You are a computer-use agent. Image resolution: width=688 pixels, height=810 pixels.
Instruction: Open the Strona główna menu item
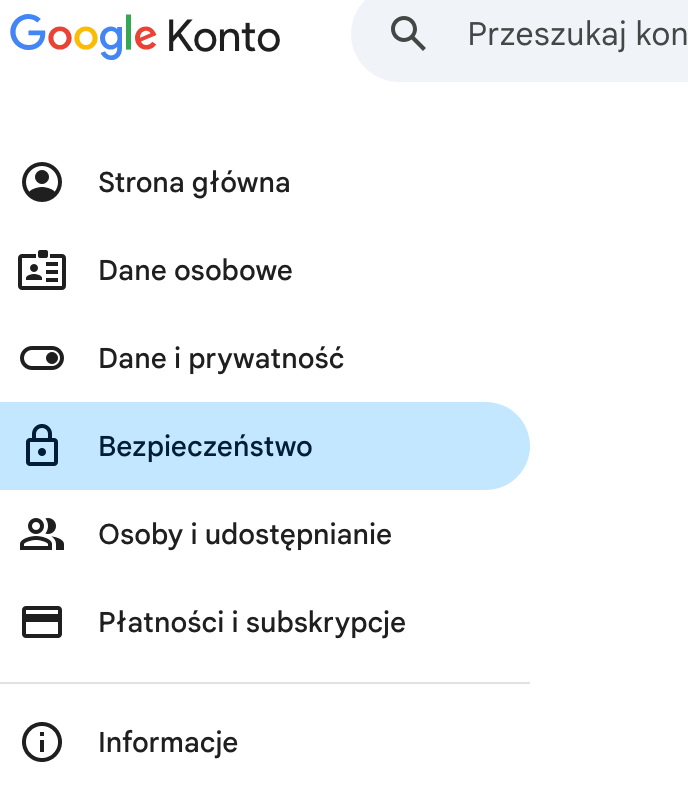194,183
